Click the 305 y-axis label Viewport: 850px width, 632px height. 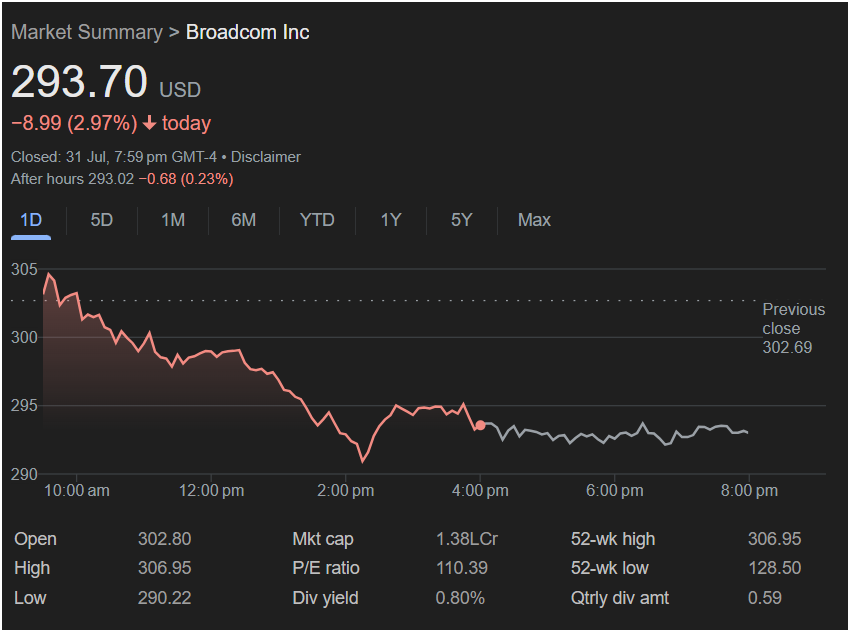click(24, 269)
